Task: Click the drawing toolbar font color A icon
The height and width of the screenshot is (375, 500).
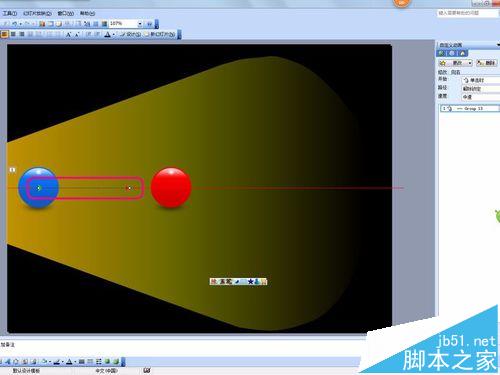Action: click(x=69, y=361)
